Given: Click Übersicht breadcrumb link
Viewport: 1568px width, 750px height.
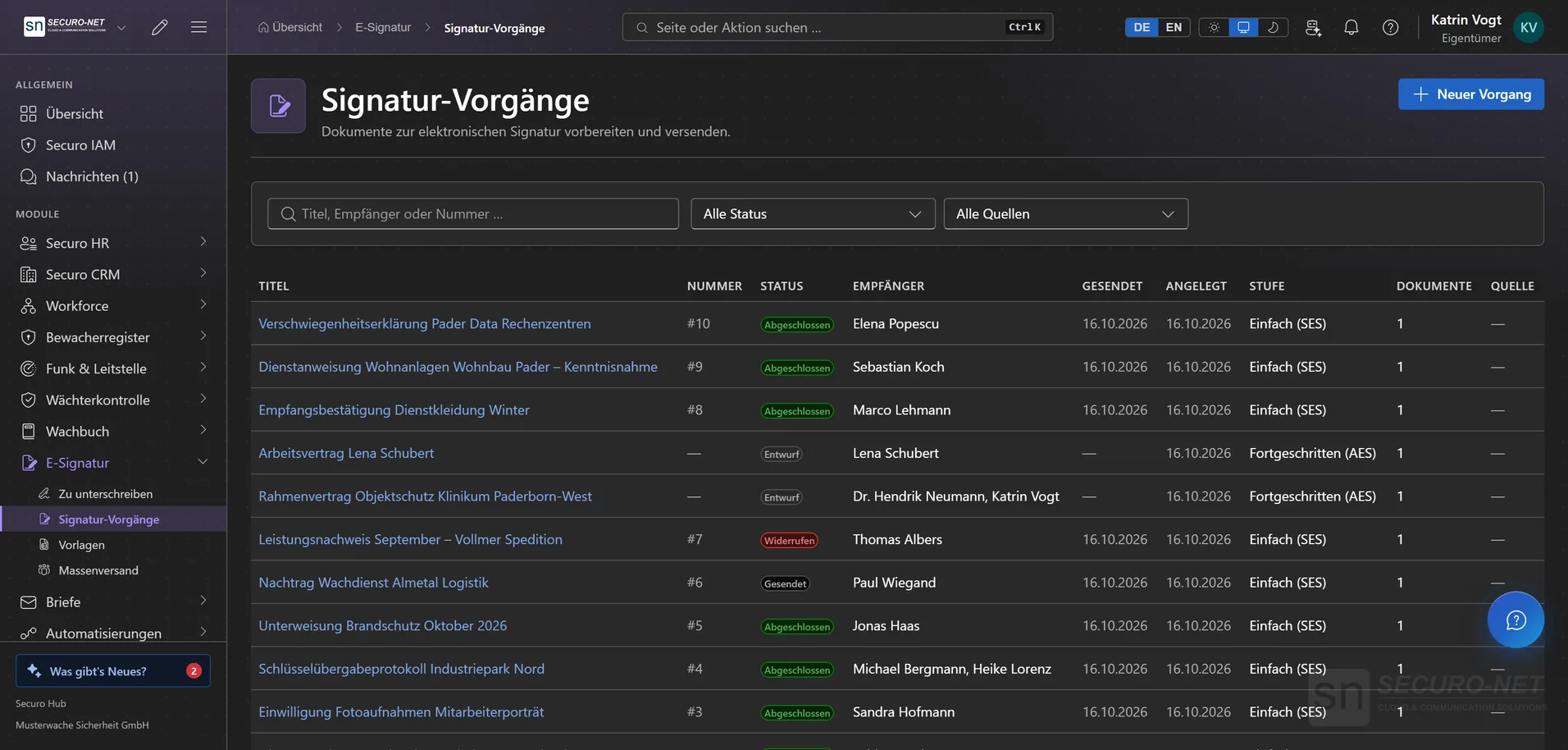Looking at the screenshot, I should (290, 27).
